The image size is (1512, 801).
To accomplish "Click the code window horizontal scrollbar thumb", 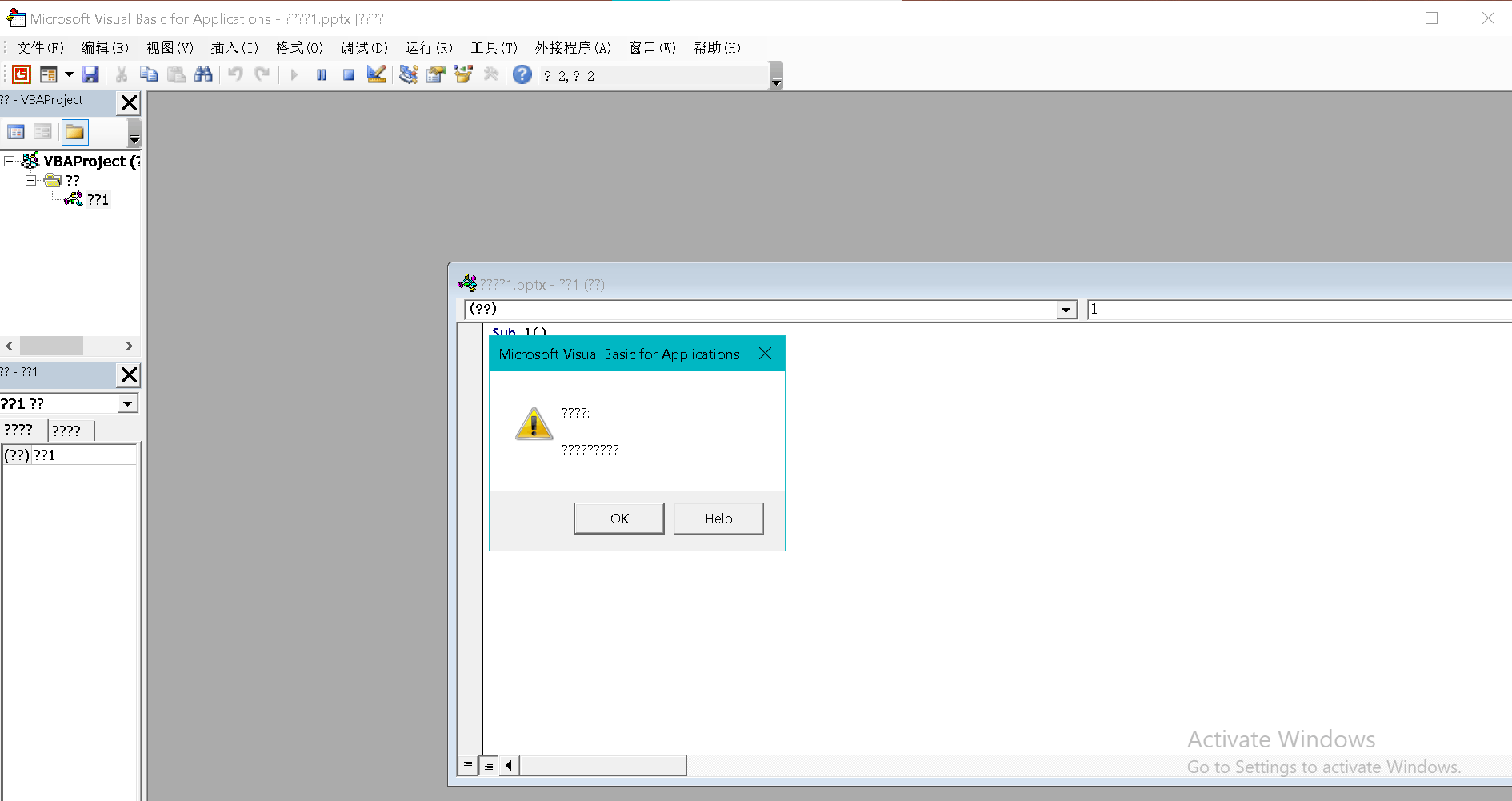I will [603, 765].
